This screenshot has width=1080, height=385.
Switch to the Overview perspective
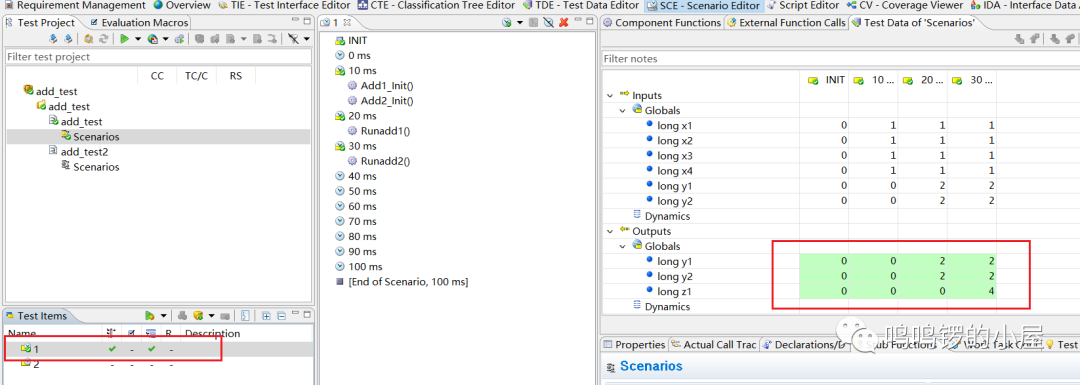pos(182,6)
